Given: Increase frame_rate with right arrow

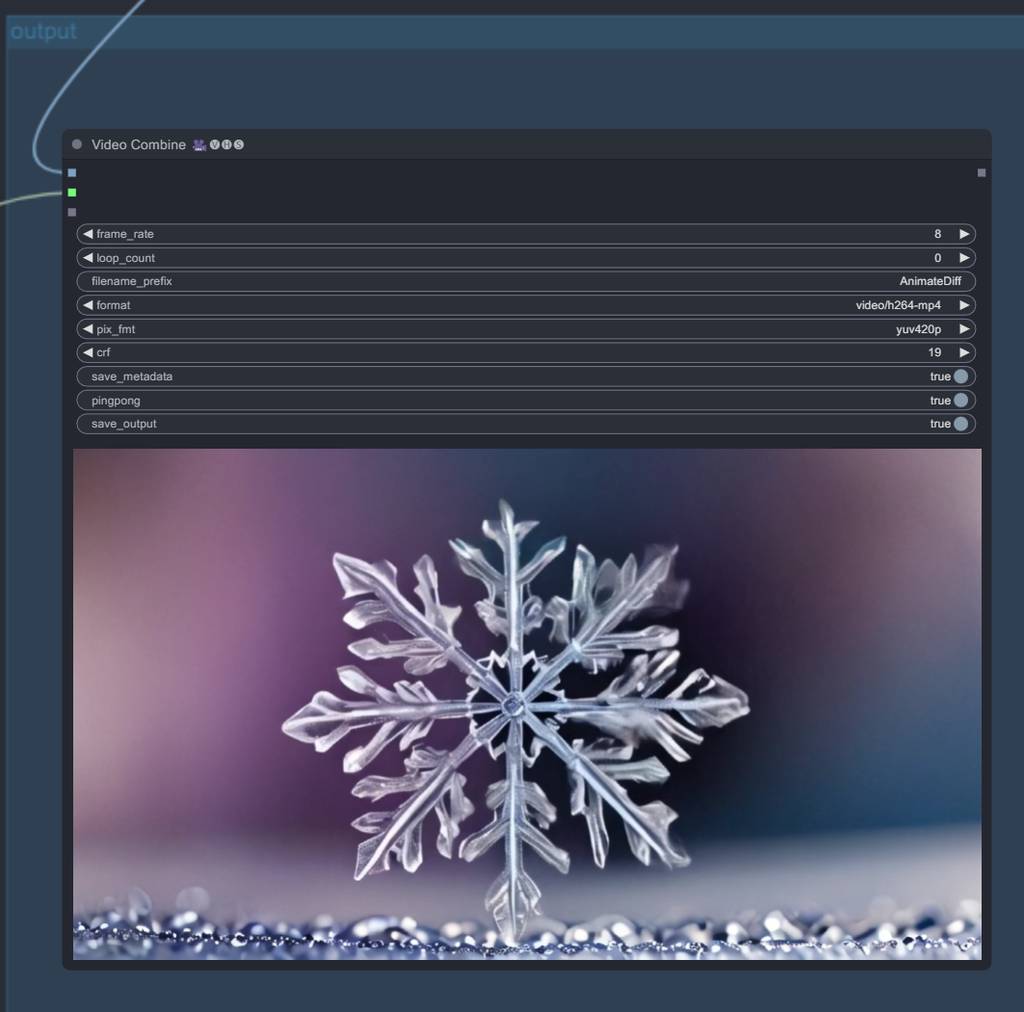Looking at the screenshot, I should point(964,234).
